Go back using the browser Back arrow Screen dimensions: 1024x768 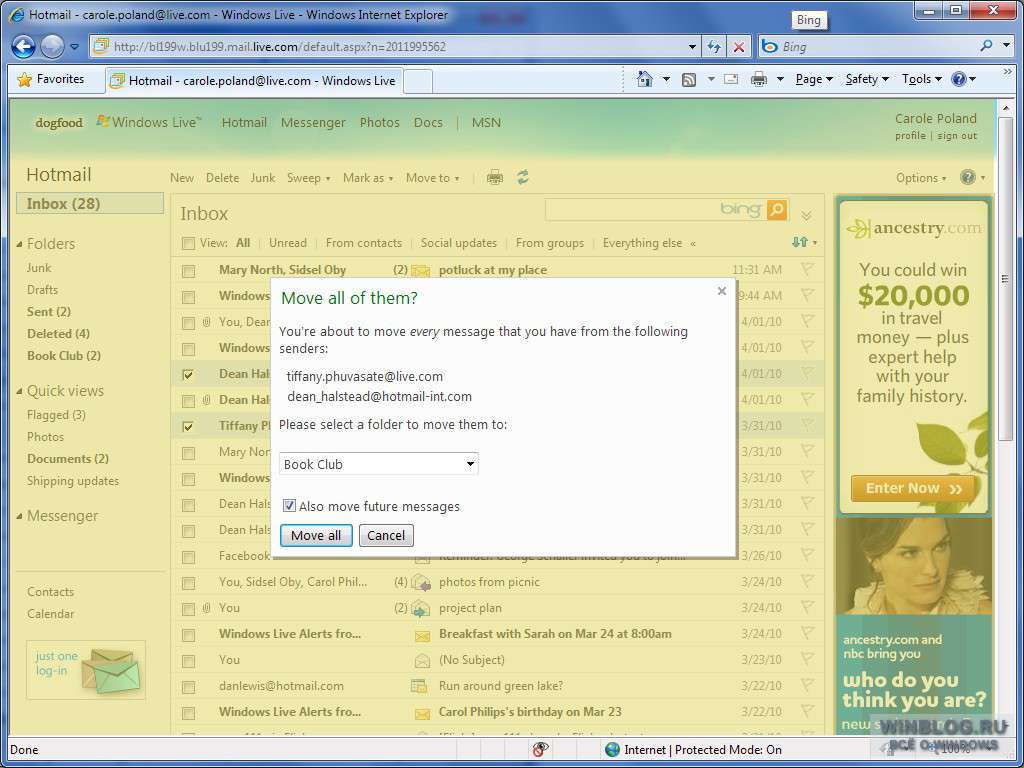[24, 46]
